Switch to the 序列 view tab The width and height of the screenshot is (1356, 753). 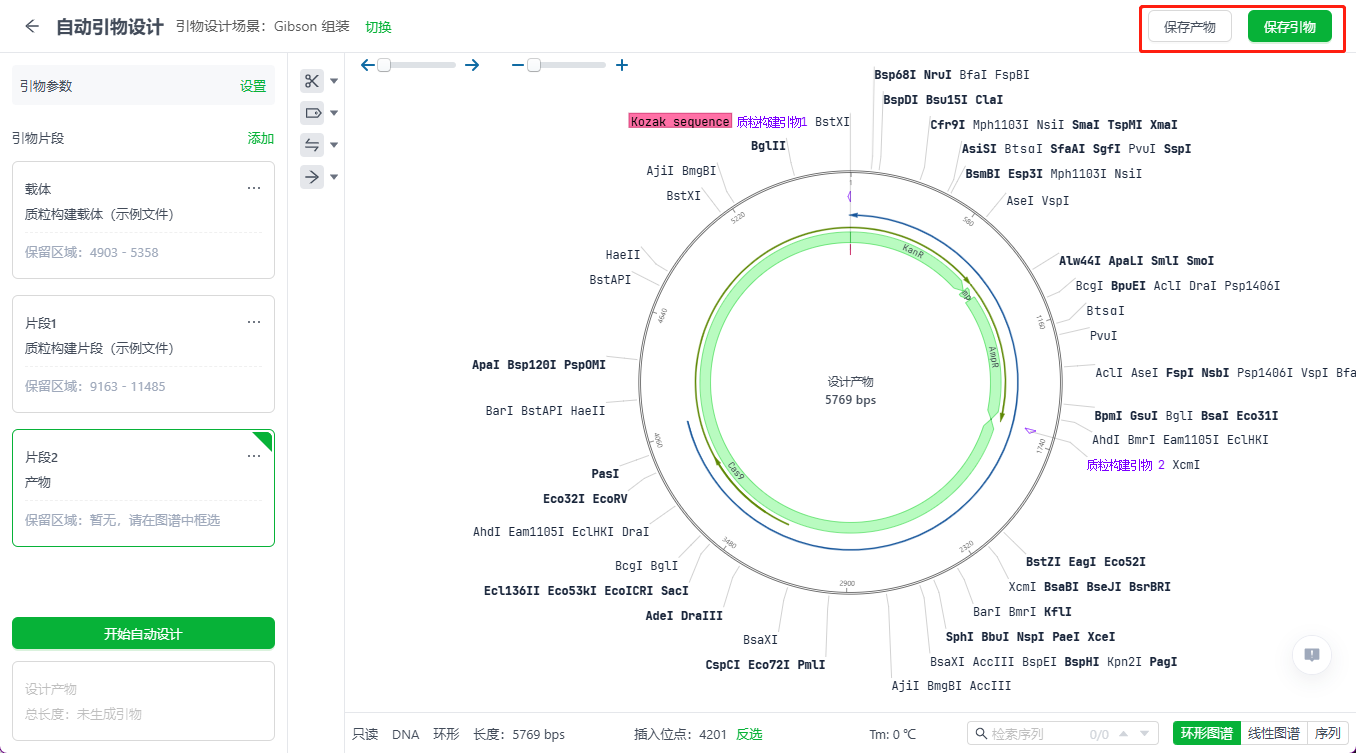coord(1327,733)
